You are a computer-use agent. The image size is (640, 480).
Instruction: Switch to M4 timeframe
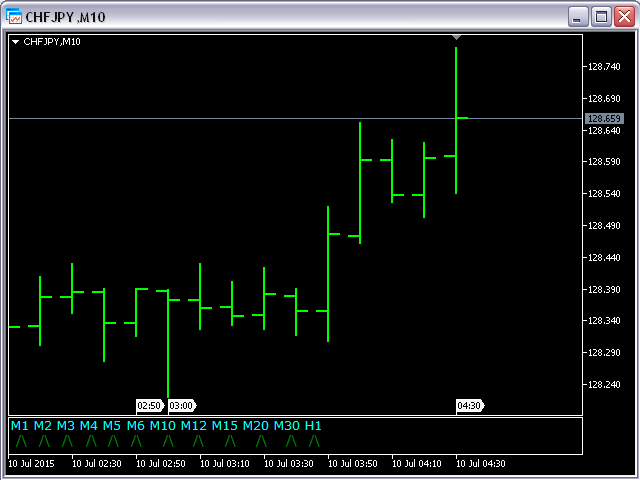click(x=89, y=426)
